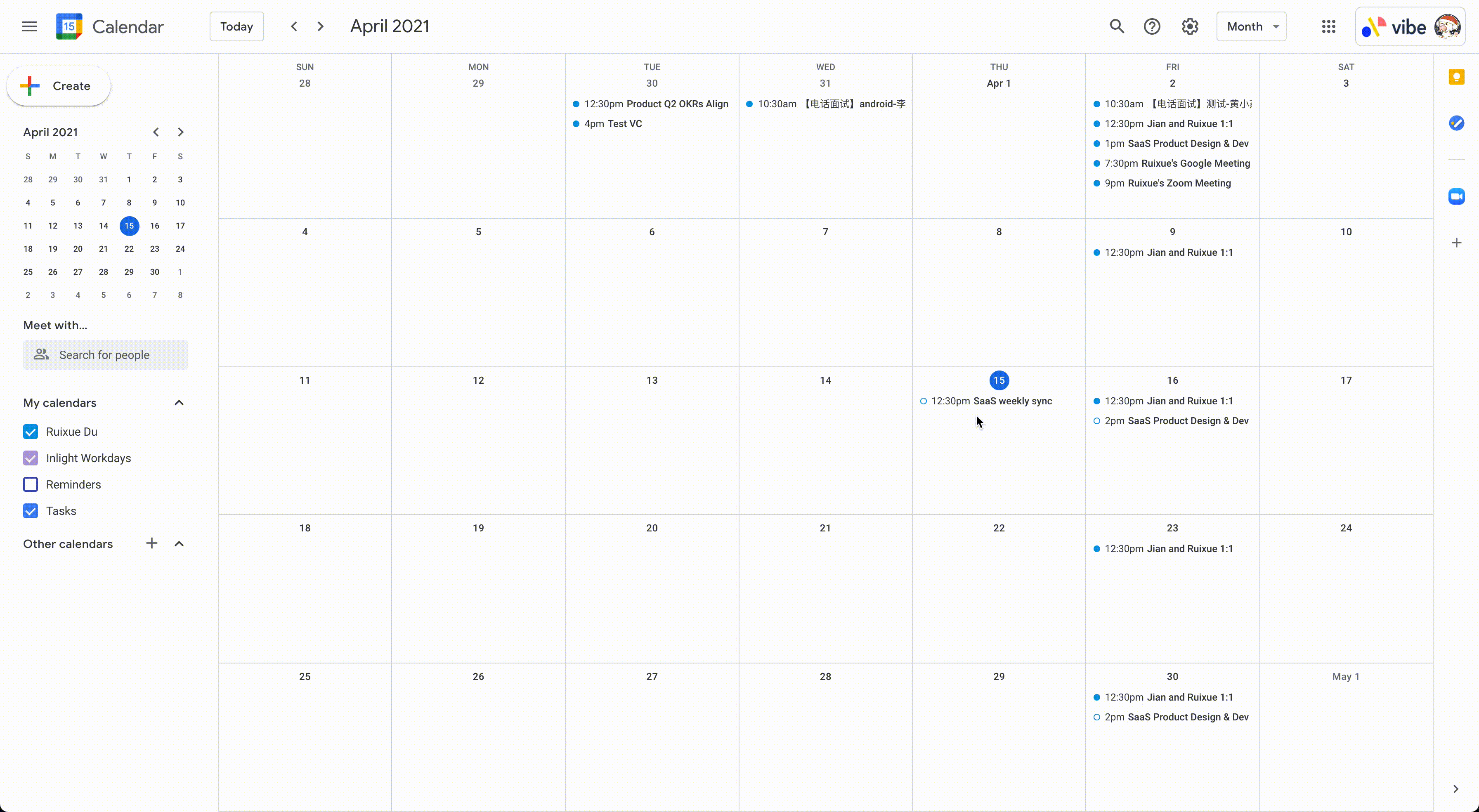The width and height of the screenshot is (1479, 812).
Task: Select April 20 on the mini calendar
Action: pos(78,249)
